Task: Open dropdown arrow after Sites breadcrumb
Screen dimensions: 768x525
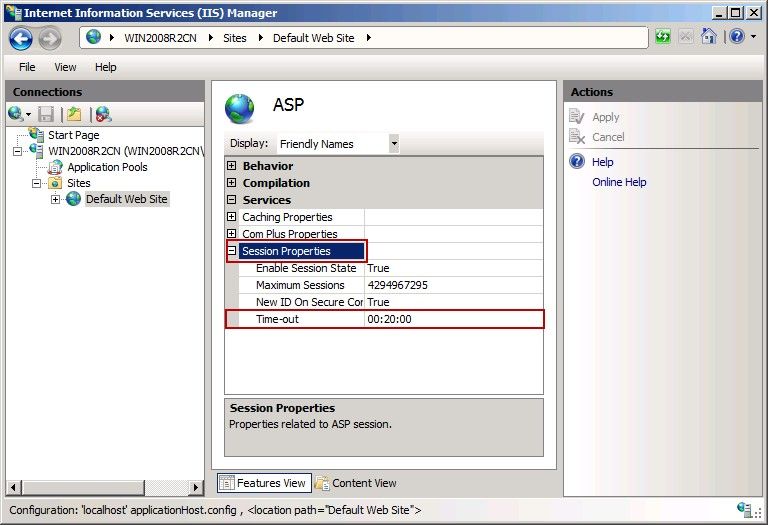Action: (261, 38)
